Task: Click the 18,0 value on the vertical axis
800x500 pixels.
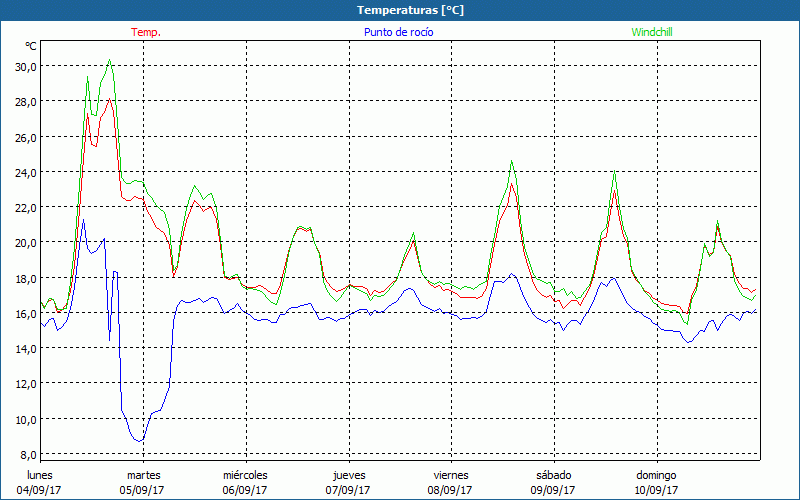Action: coord(24,278)
